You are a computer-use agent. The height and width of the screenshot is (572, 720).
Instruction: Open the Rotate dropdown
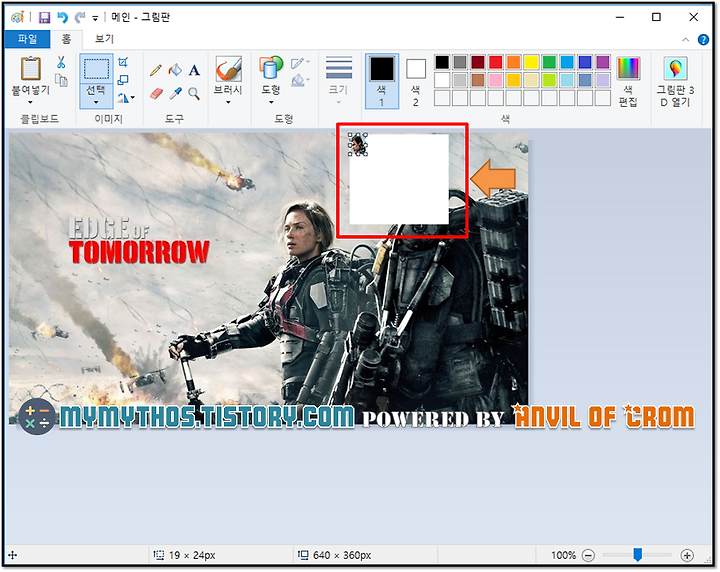(126, 97)
